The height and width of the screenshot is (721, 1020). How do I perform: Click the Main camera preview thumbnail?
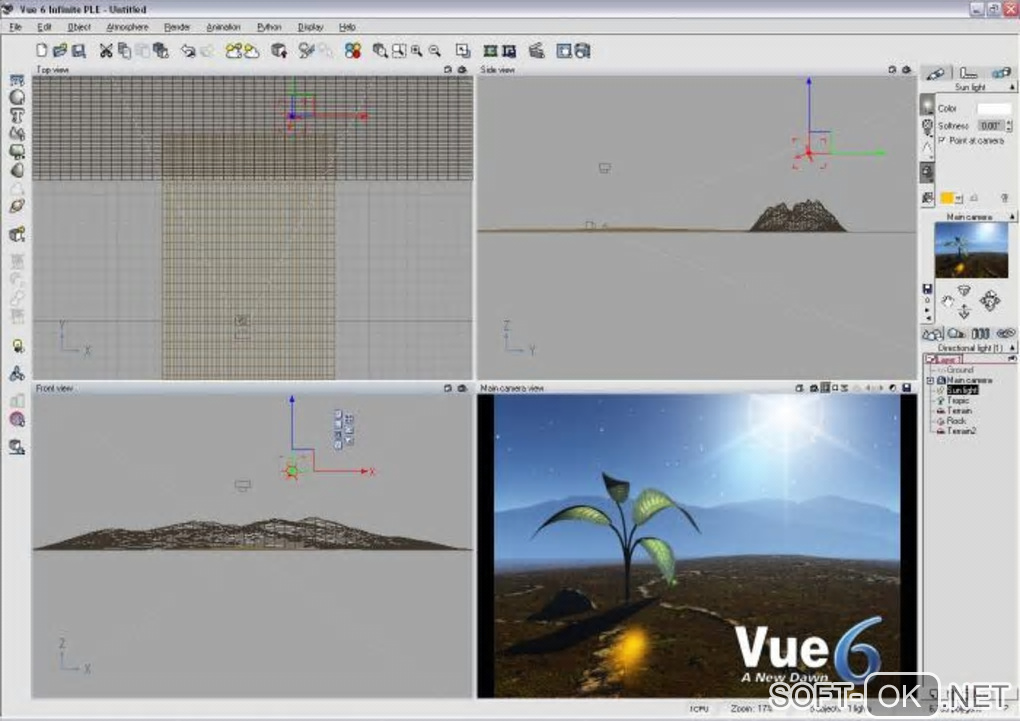tap(971, 251)
